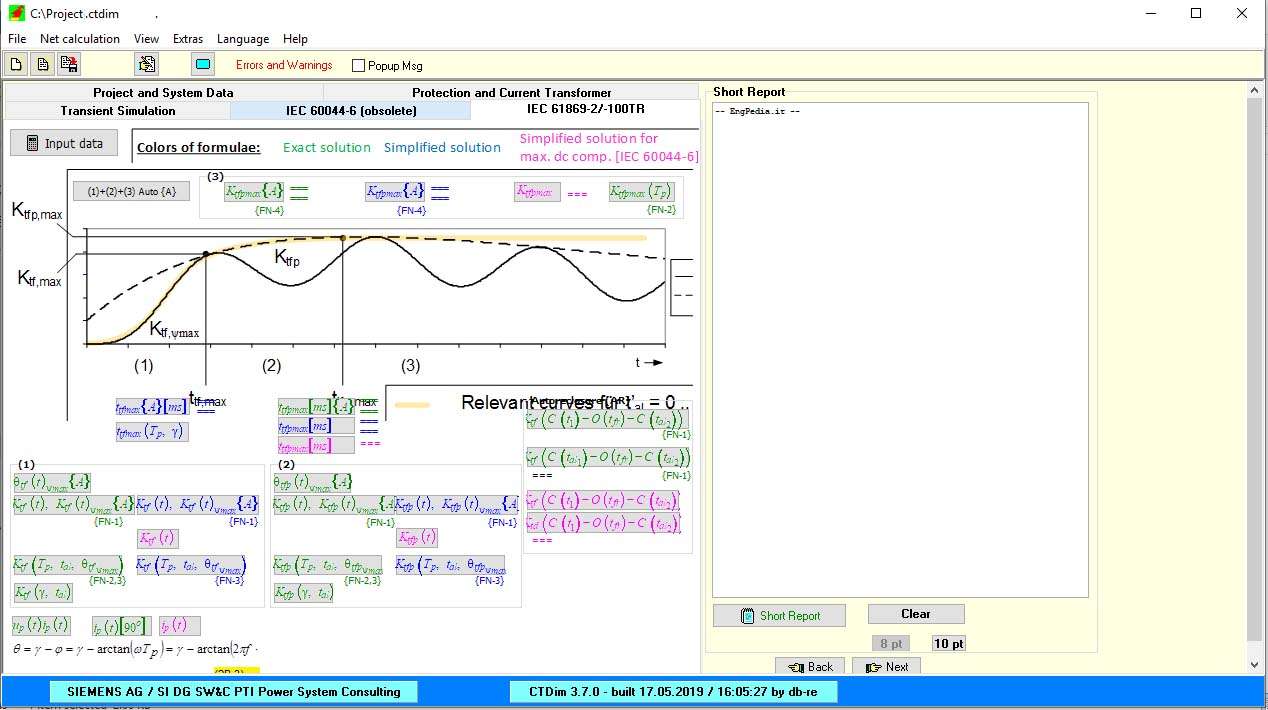This screenshot has width=1268, height=710.
Task: Click the cyan rectangle toolbar icon
Action: pos(203,65)
